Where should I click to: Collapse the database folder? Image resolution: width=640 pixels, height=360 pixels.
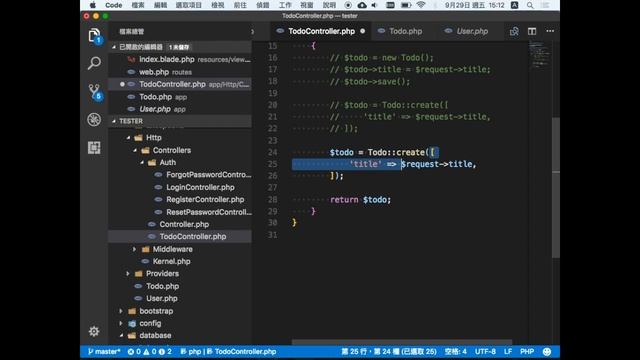pos(121,336)
